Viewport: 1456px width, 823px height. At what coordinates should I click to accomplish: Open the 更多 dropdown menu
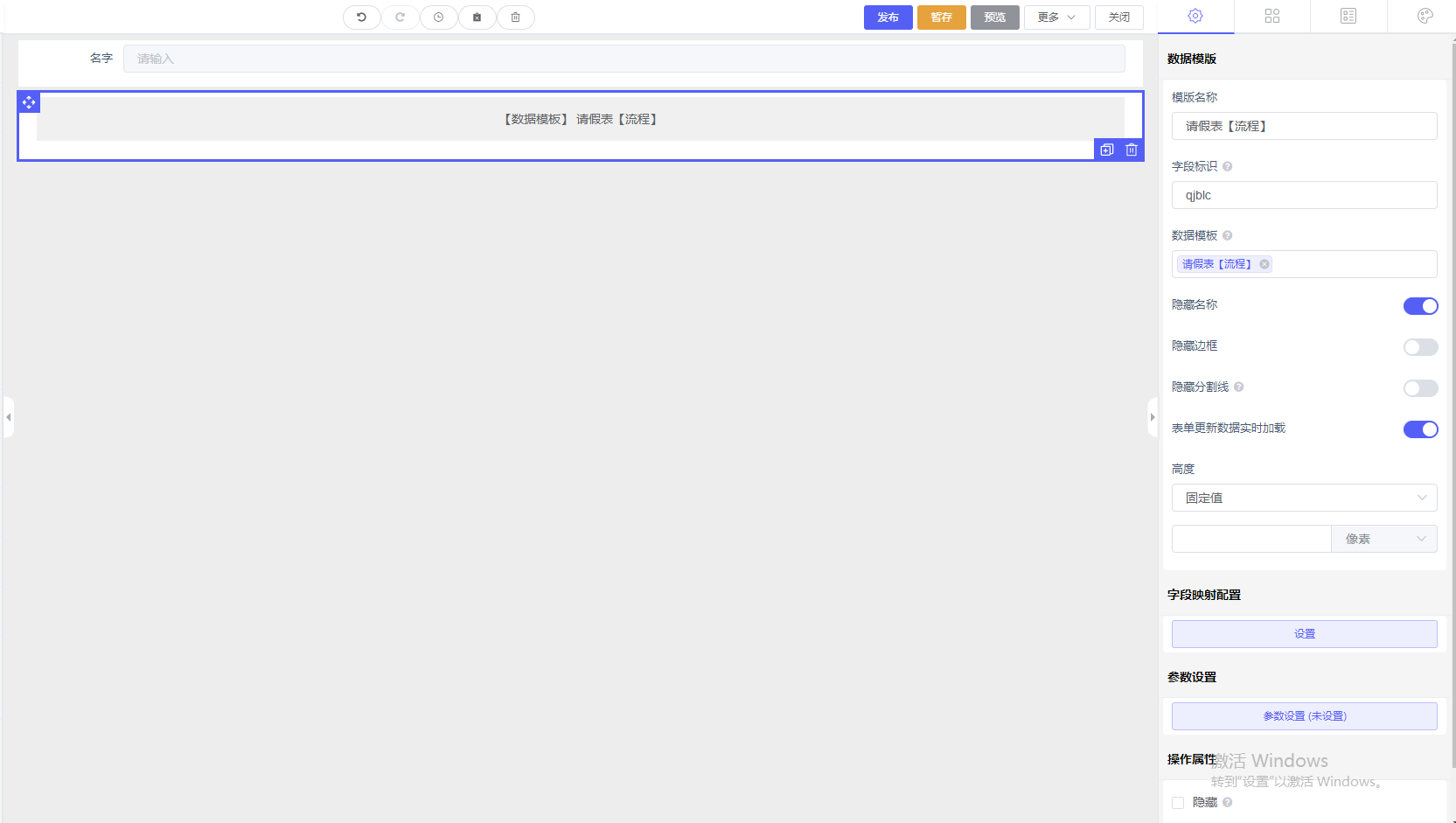1056,17
